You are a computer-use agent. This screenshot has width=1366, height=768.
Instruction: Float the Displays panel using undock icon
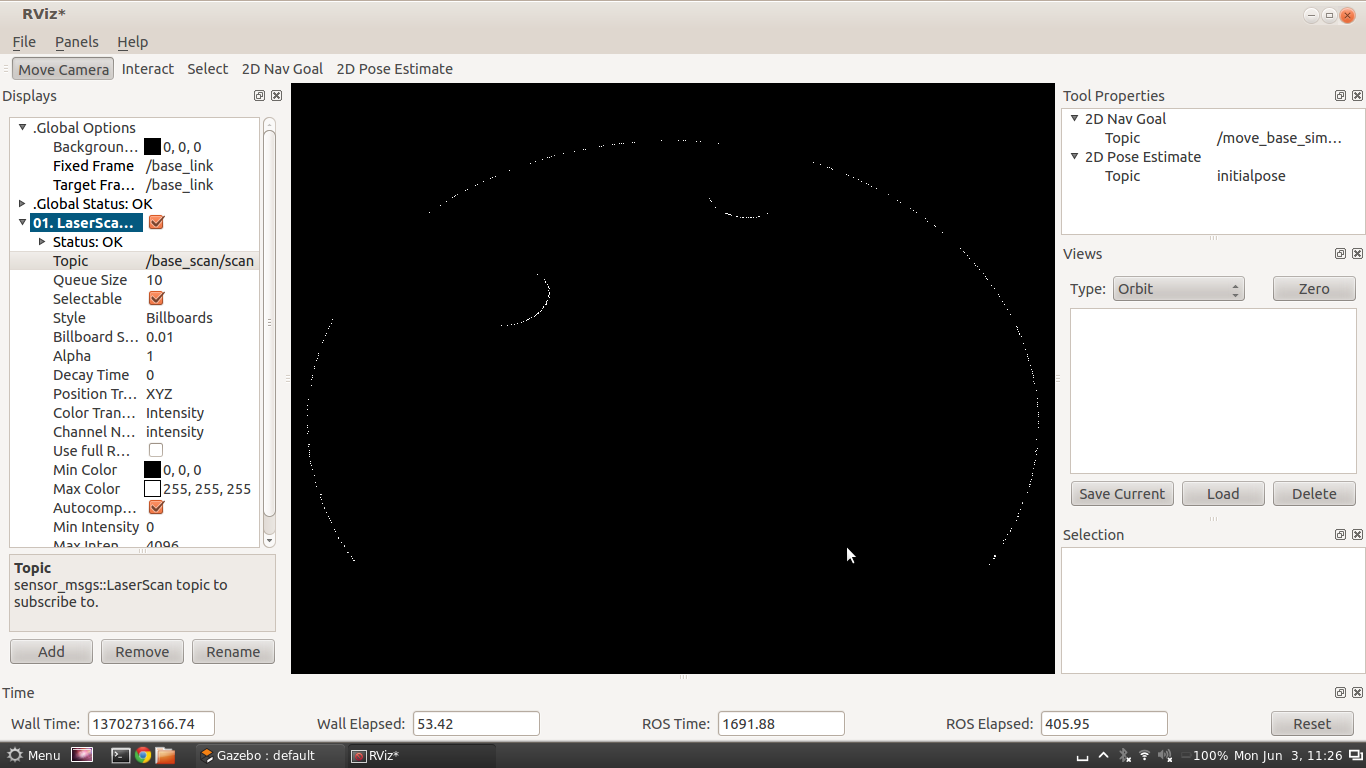click(x=259, y=96)
